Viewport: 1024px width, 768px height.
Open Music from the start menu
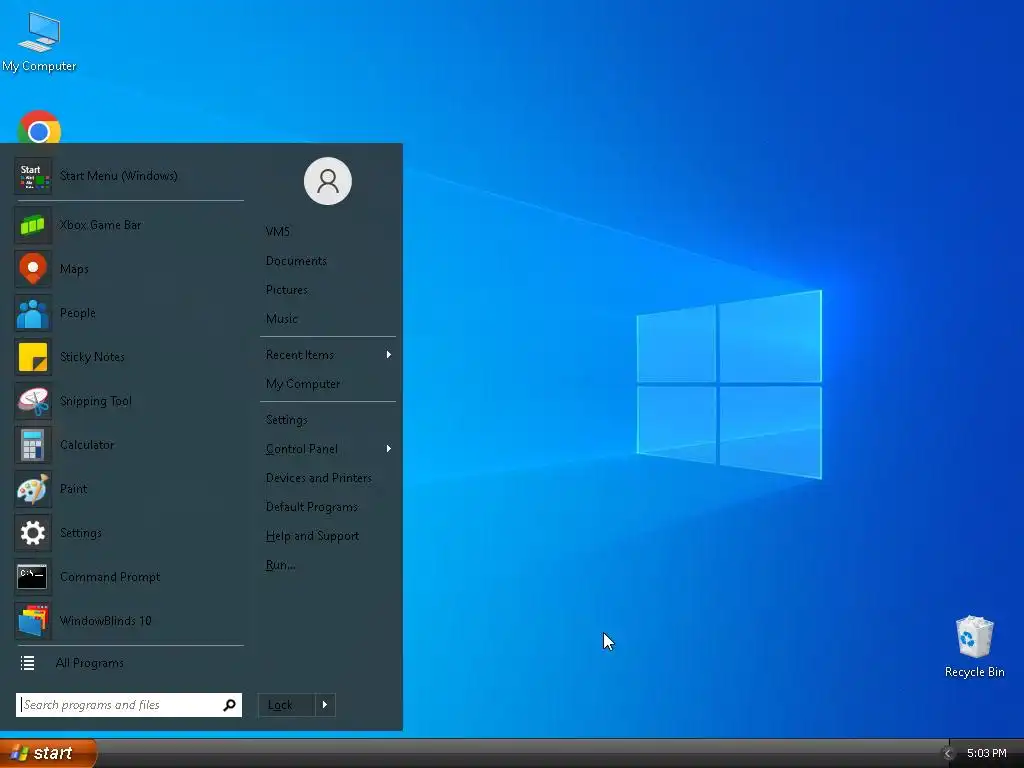[x=281, y=319]
